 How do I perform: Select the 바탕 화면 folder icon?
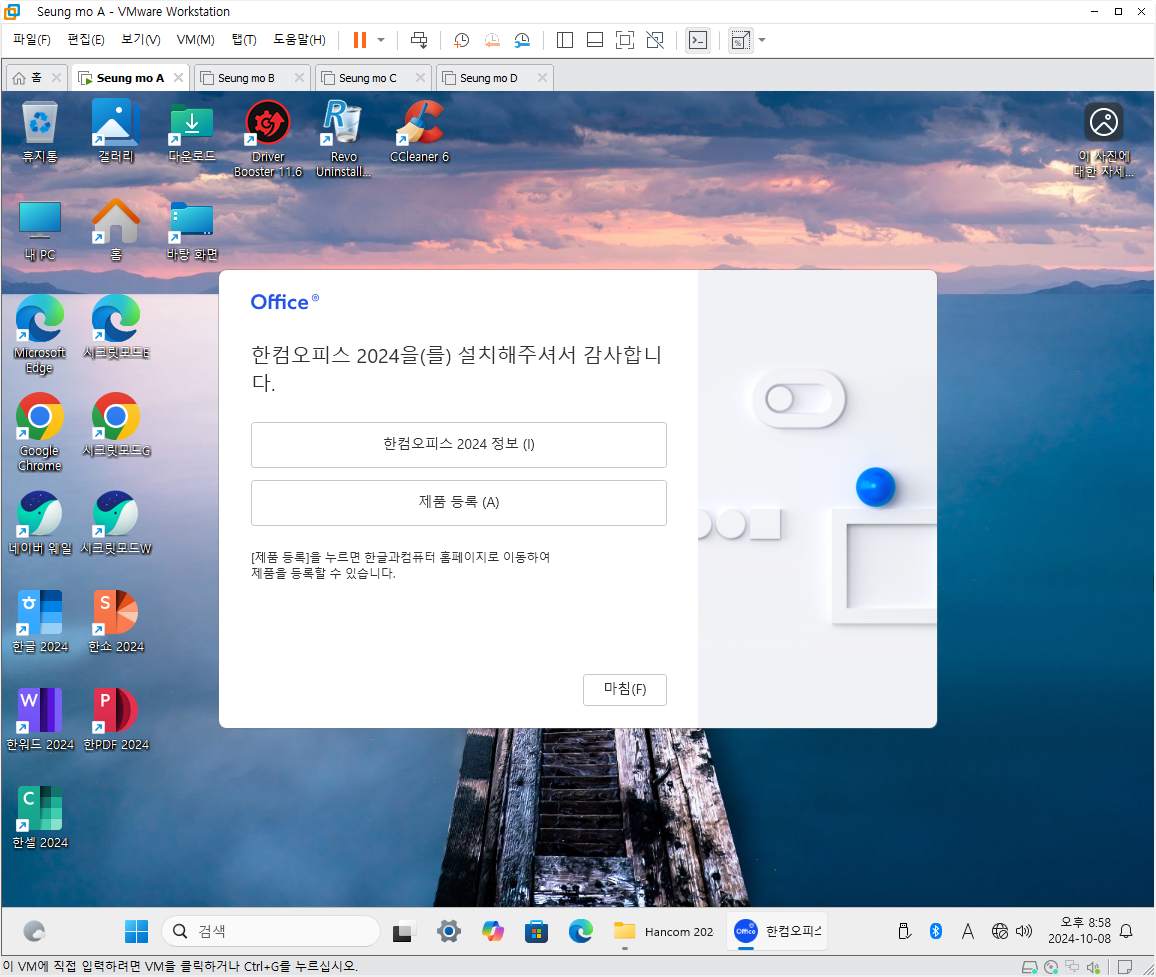point(192,230)
